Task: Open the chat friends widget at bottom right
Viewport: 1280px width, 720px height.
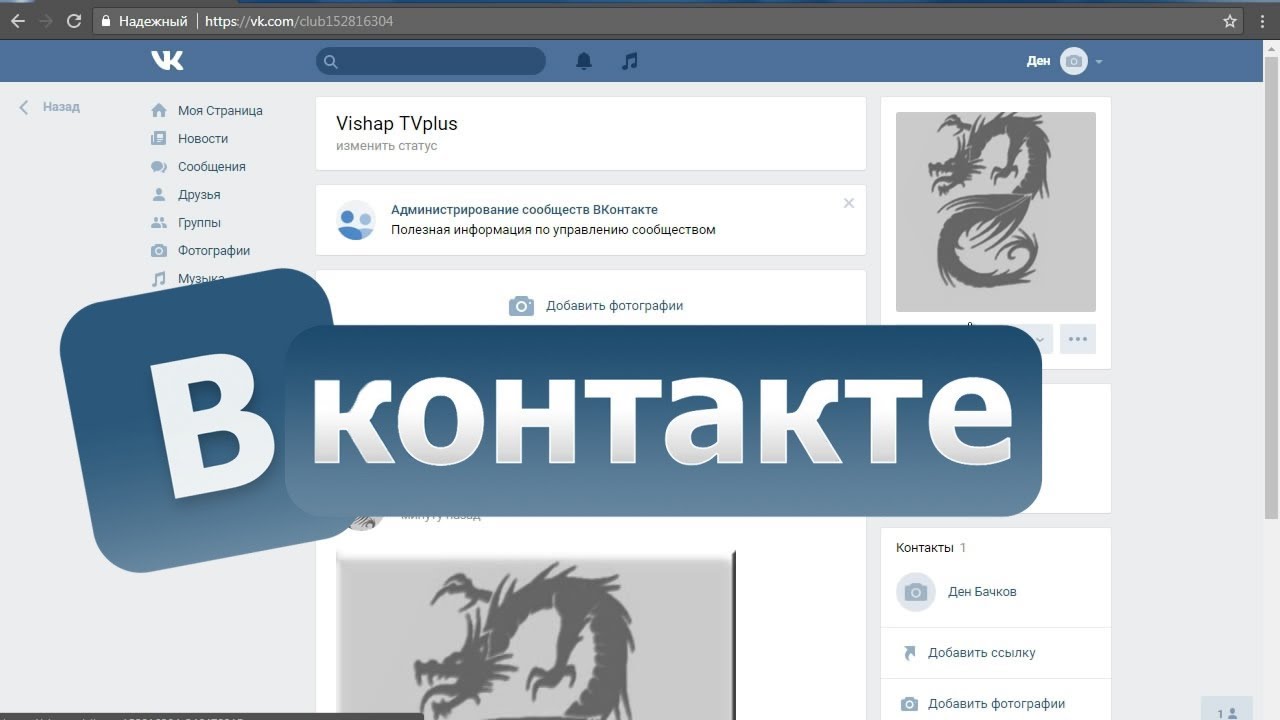Action: pos(1227,708)
